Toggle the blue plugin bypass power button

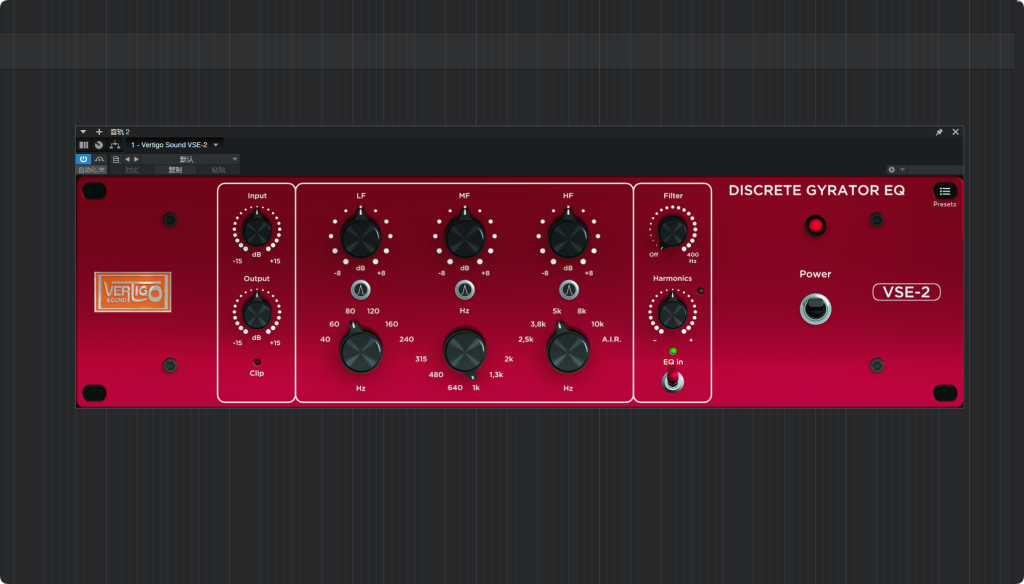click(84, 159)
